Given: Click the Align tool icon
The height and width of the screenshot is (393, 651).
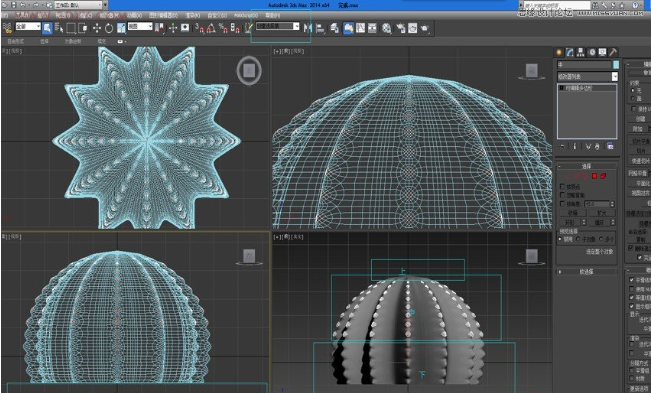Looking at the screenshot, I should [x=320, y=28].
